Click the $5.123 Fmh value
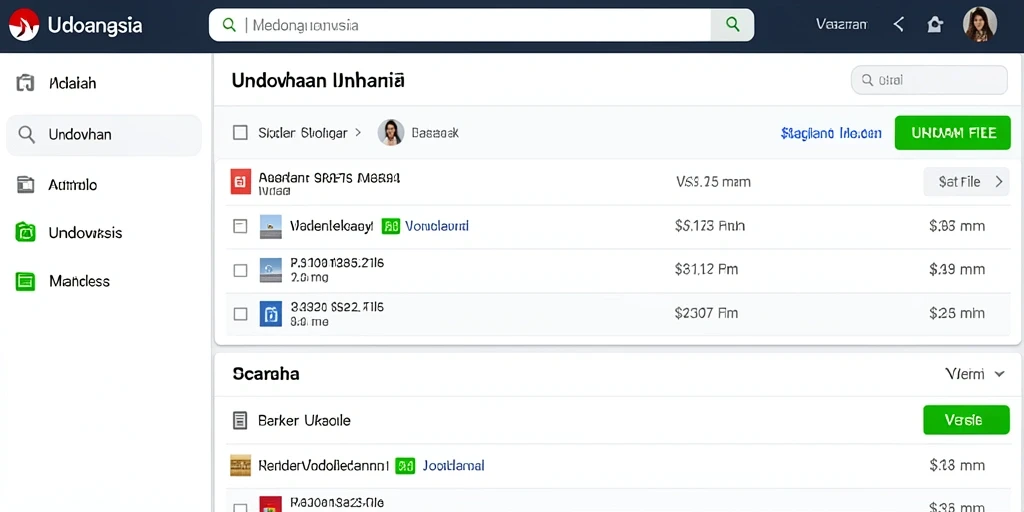Screen dimensions: 1024x512 coord(709,227)
